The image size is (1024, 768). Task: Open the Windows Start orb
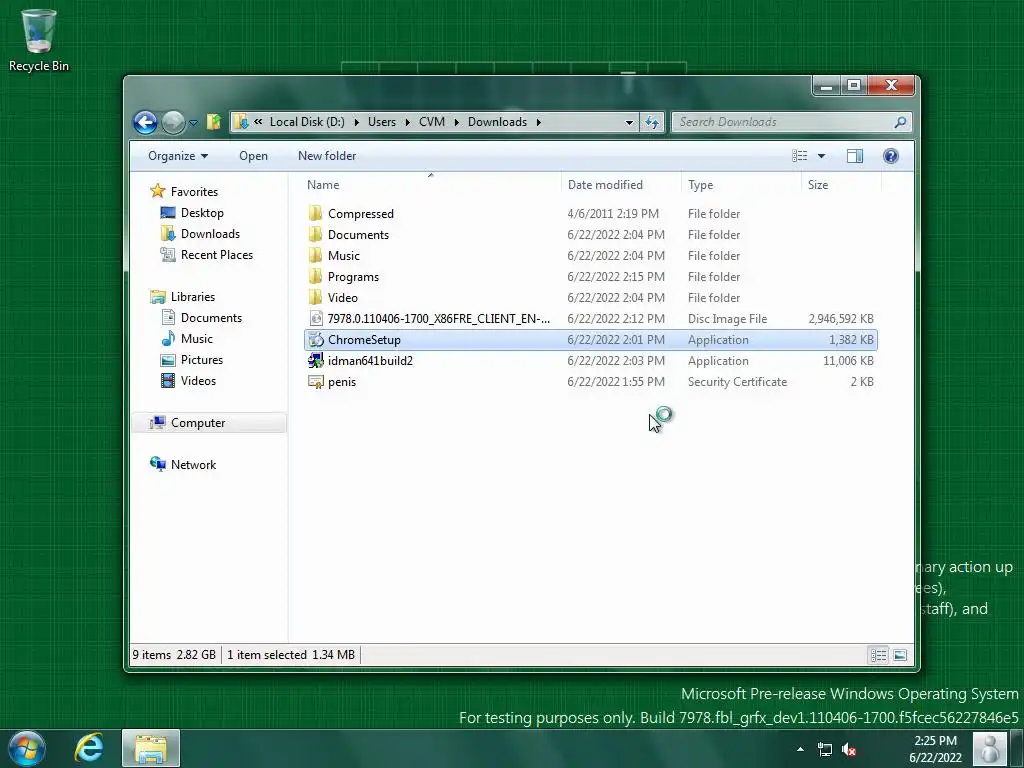tap(27, 748)
